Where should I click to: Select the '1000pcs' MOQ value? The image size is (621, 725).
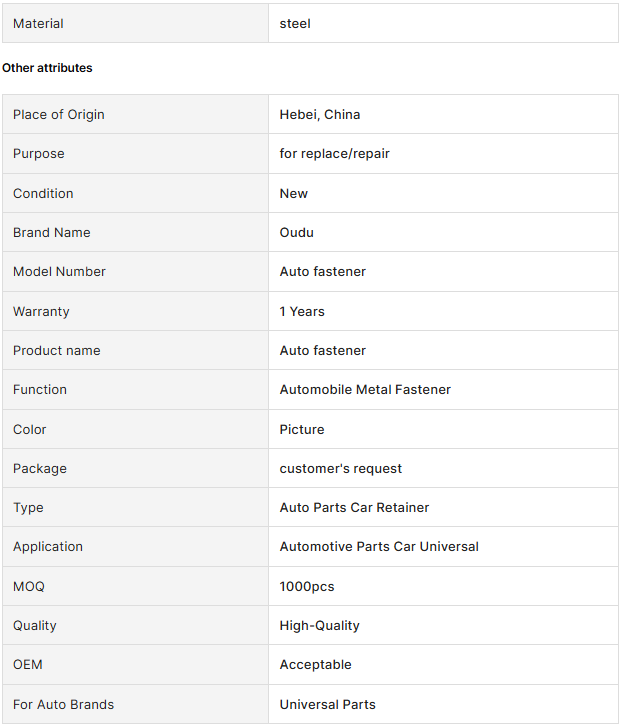tap(307, 586)
